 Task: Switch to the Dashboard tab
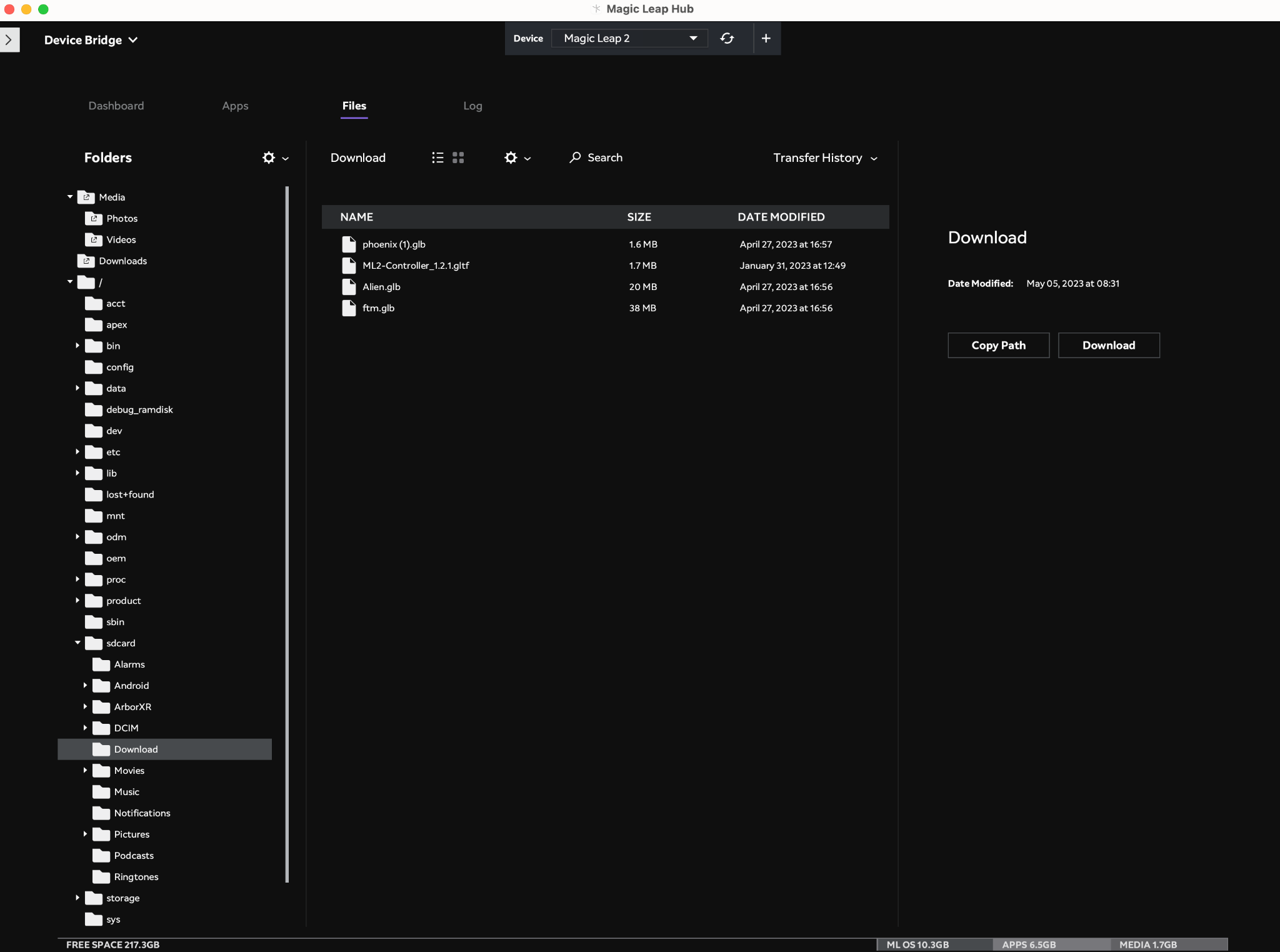coord(116,106)
